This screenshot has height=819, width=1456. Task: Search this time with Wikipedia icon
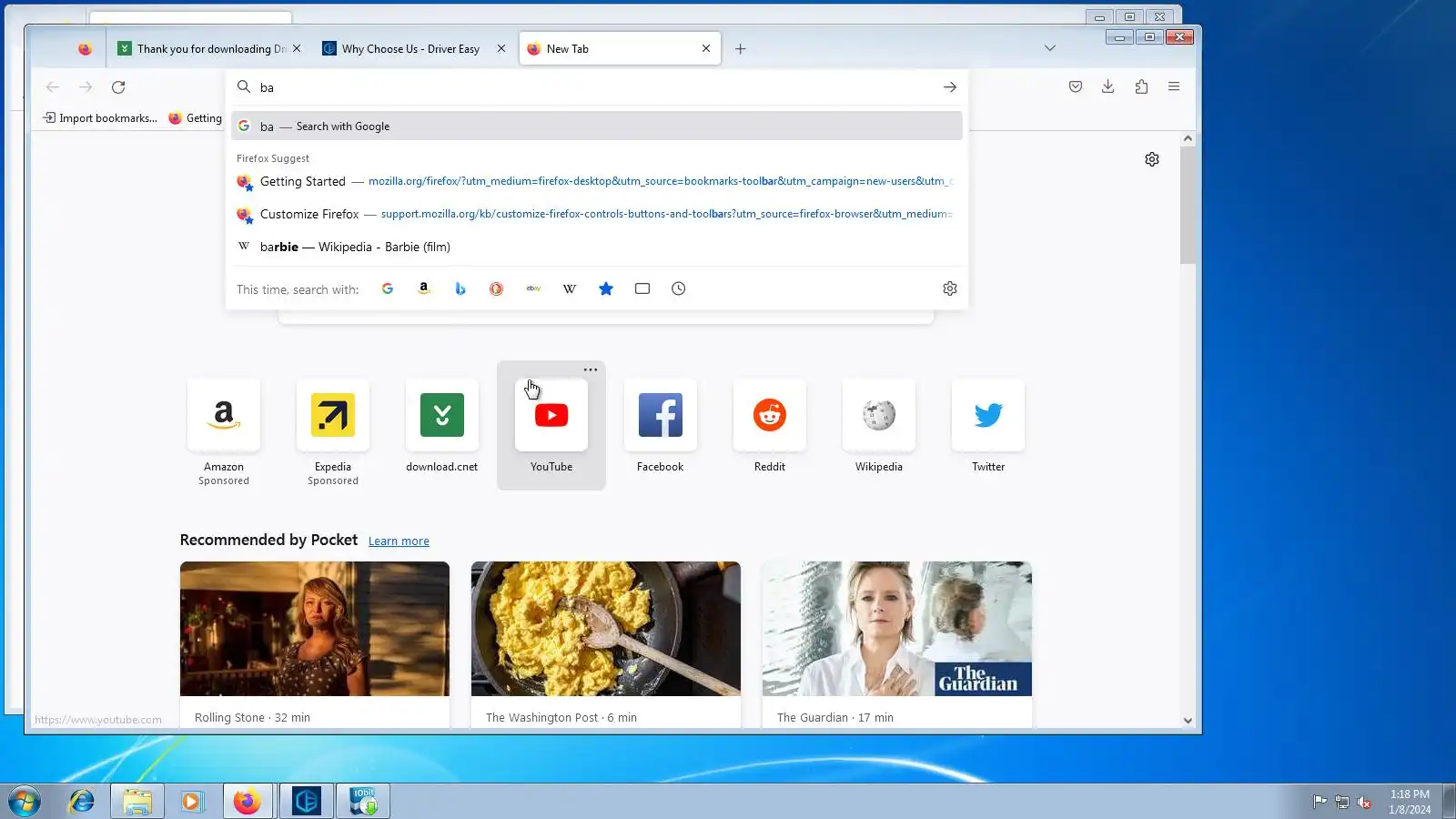[570, 288]
